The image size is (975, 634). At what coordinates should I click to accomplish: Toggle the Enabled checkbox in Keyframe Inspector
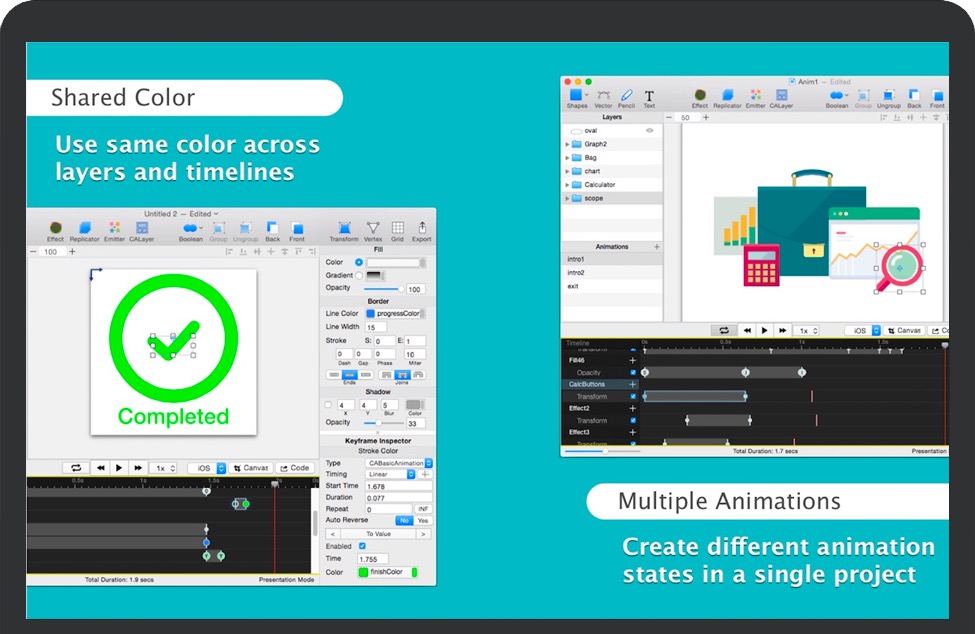coord(362,546)
